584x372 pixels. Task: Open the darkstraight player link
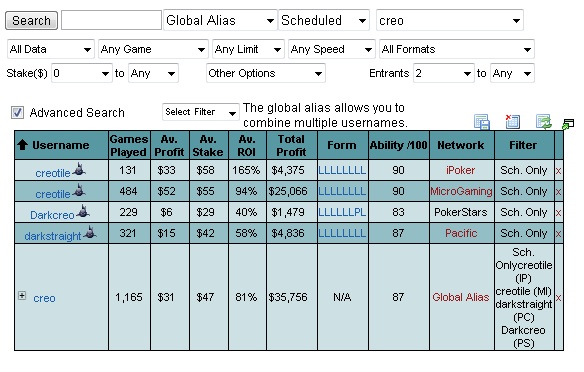[x=53, y=236]
